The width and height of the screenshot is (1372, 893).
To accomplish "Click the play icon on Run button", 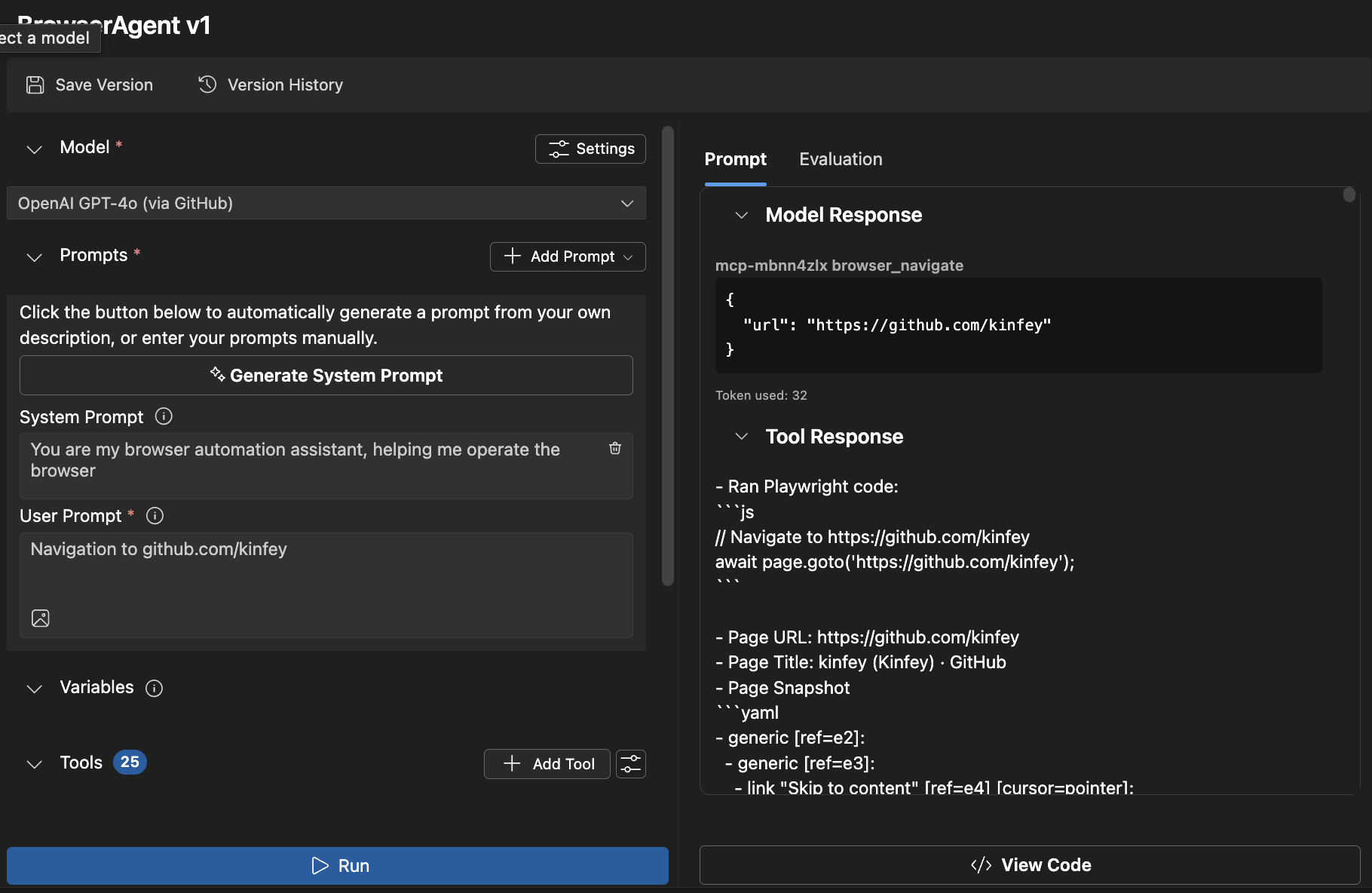I will pyautogui.click(x=320, y=866).
